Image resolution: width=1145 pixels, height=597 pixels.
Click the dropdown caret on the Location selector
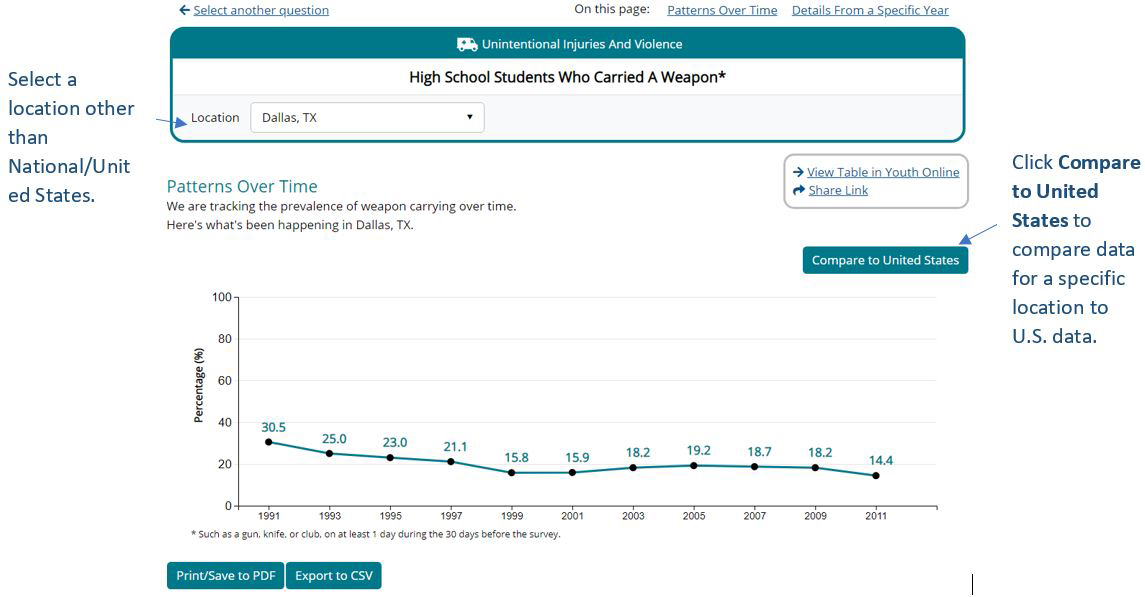pyautogui.click(x=469, y=117)
